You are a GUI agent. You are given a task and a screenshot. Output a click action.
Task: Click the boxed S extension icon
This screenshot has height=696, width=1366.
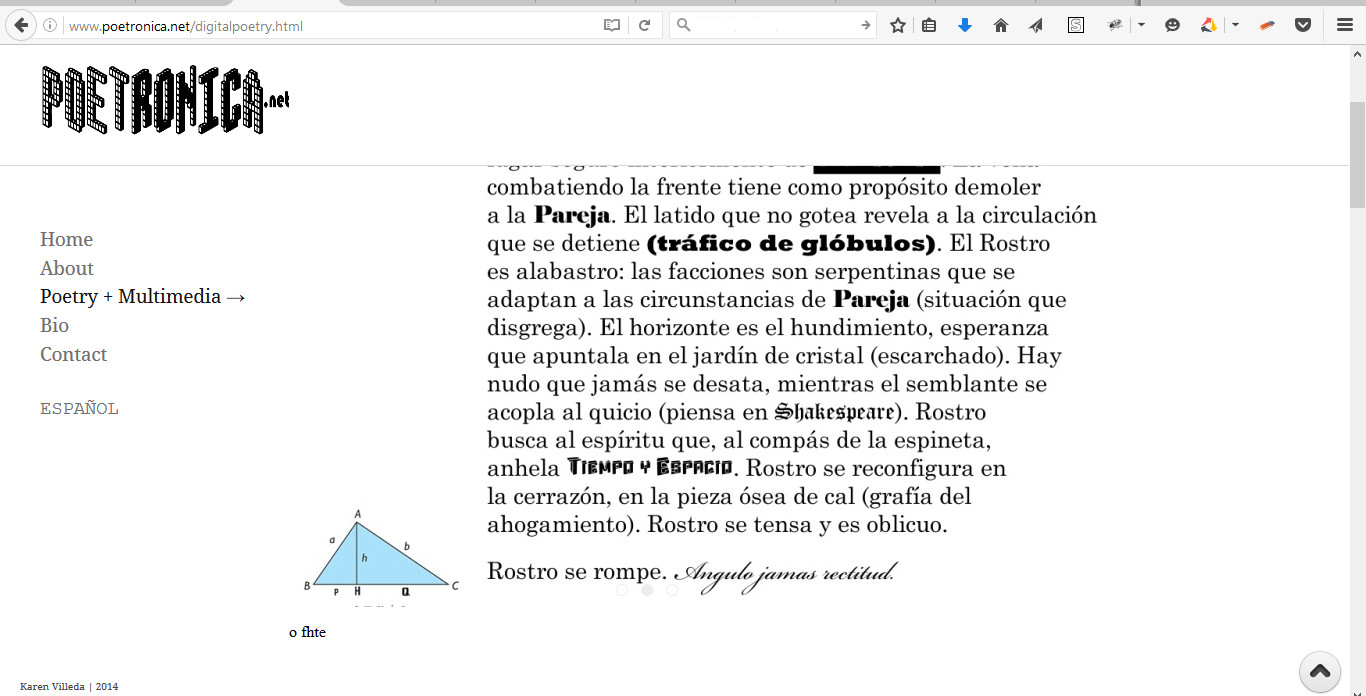(x=1076, y=26)
